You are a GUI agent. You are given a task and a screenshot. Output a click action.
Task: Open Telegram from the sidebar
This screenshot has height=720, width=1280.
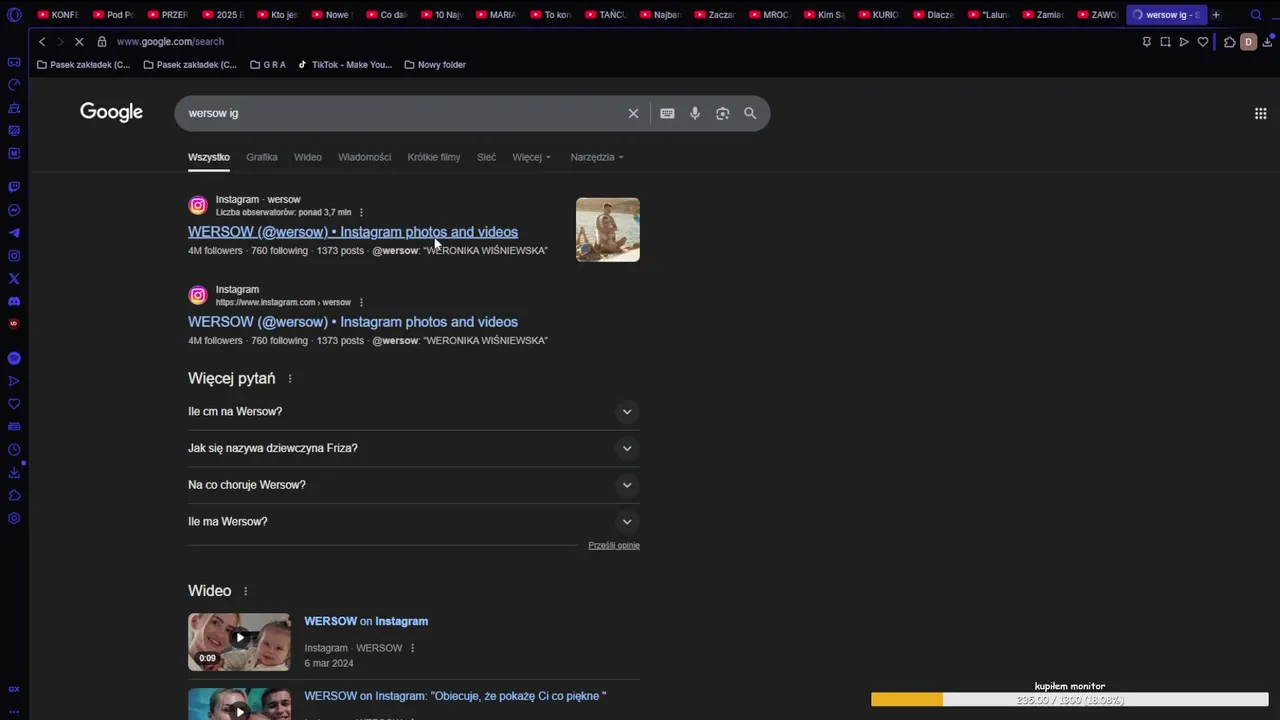coord(14,233)
